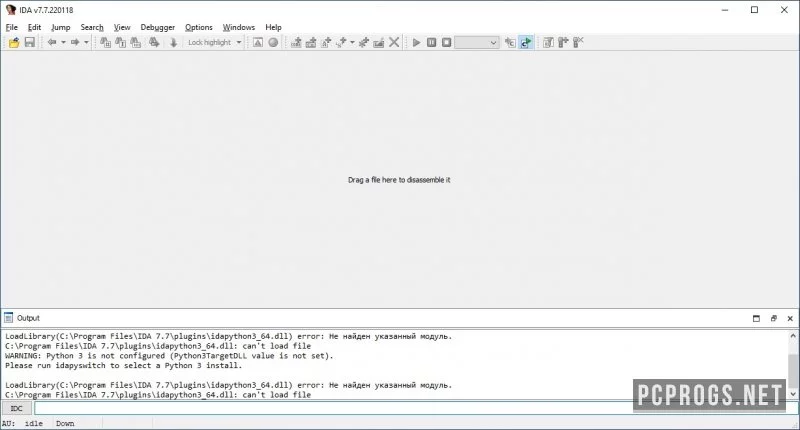Click the first binoculars search icon
Image resolution: width=800 pixels, height=430 pixels.
pos(106,42)
